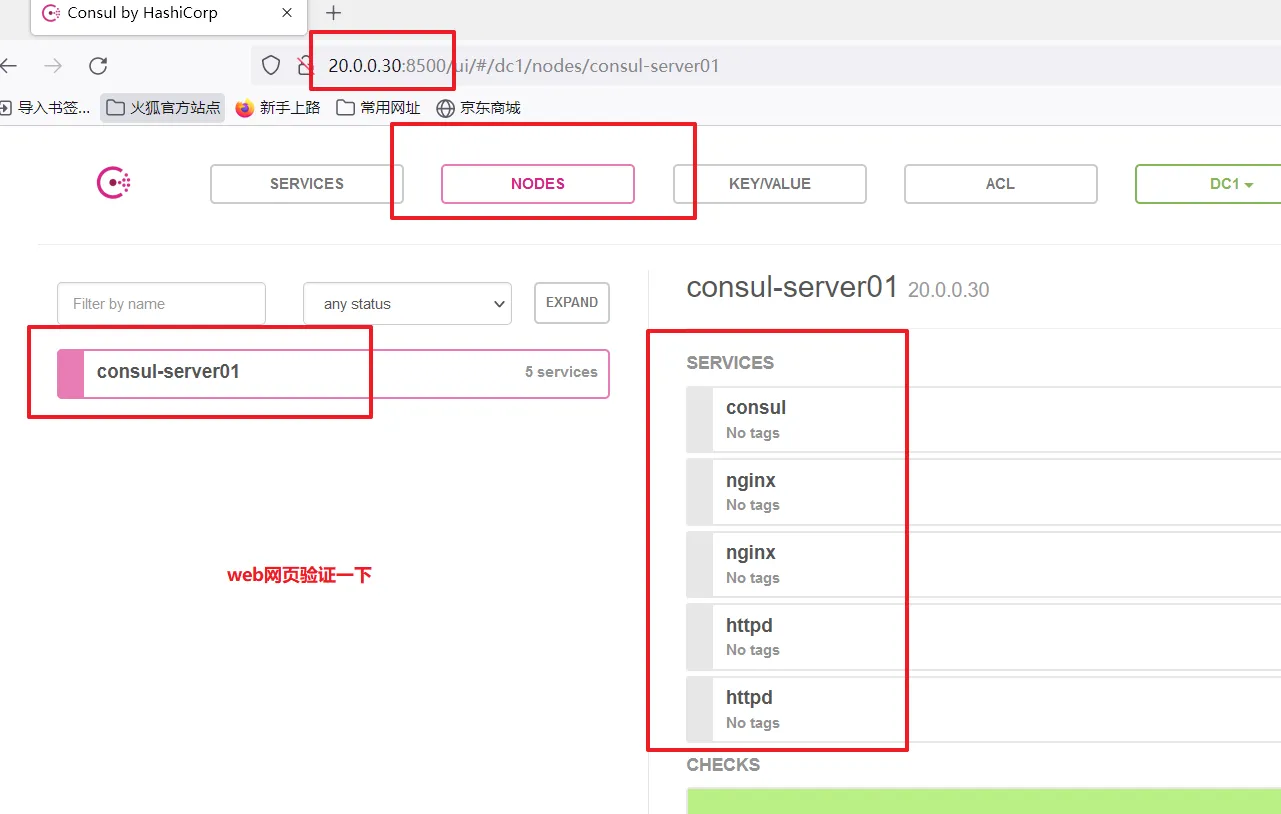Open the DC1 datacenter dropdown
The width and height of the screenshot is (1281, 814).
click(1208, 184)
